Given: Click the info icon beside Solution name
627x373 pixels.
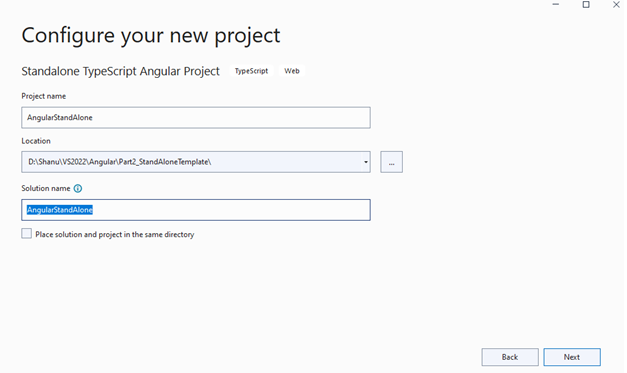Looking at the screenshot, I should [x=78, y=189].
